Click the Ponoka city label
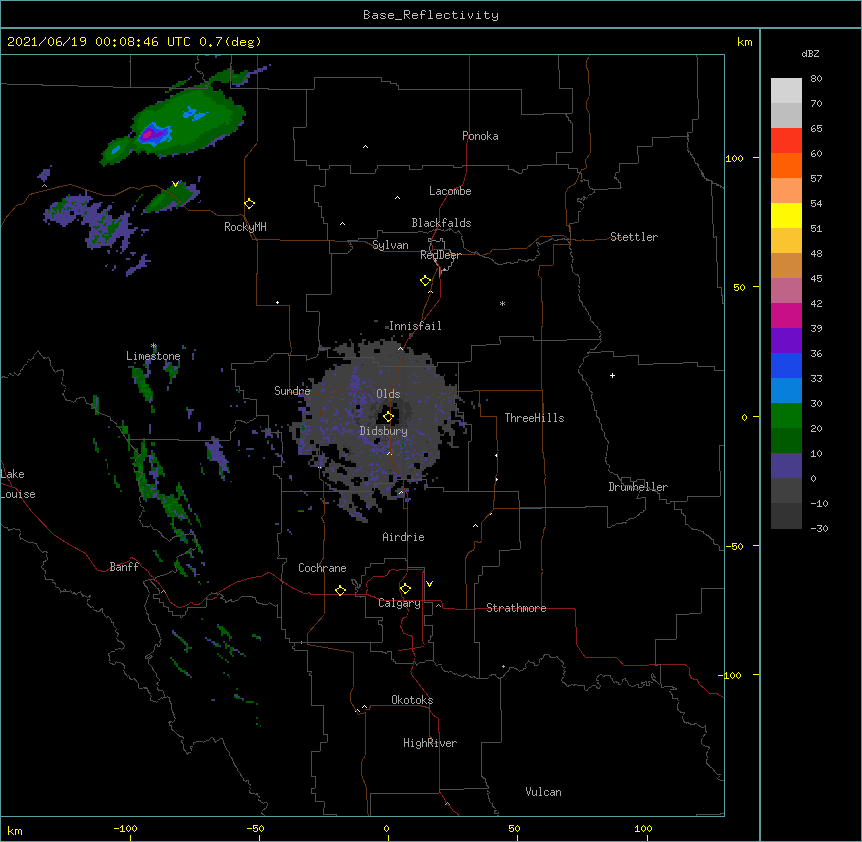The height and width of the screenshot is (842, 862). pyautogui.click(x=480, y=136)
